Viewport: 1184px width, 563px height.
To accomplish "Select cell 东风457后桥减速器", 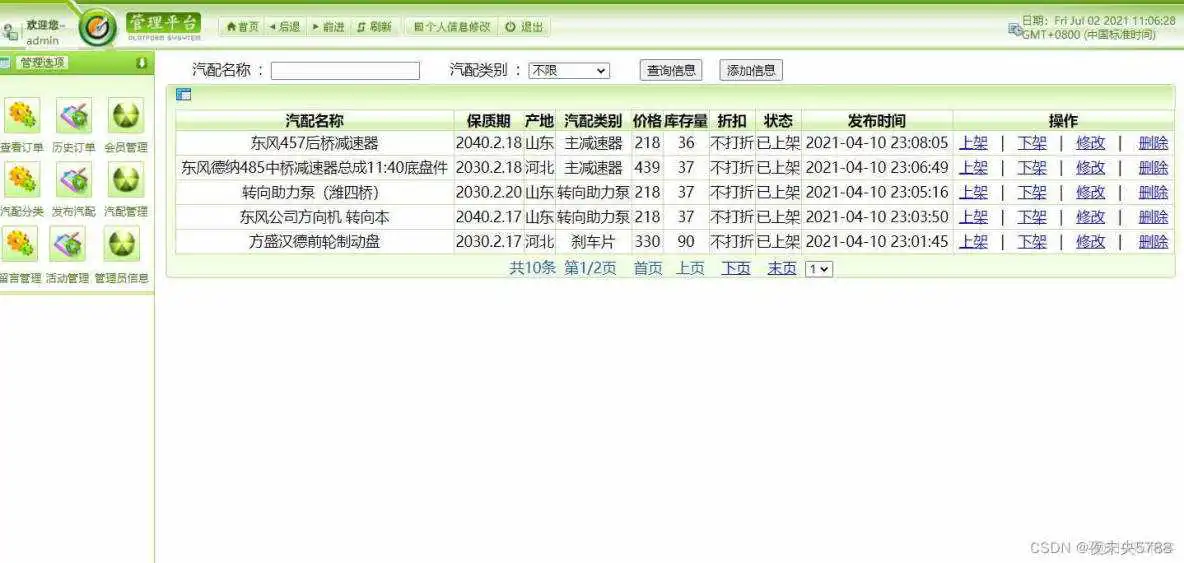I will coord(314,143).
